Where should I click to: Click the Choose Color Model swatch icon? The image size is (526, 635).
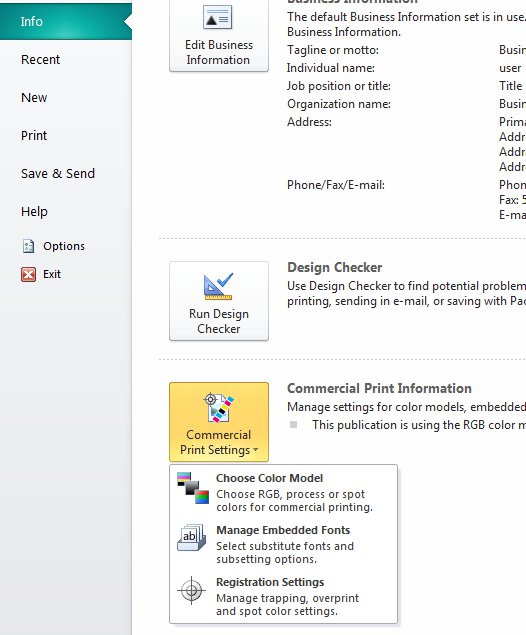[193, 488]
